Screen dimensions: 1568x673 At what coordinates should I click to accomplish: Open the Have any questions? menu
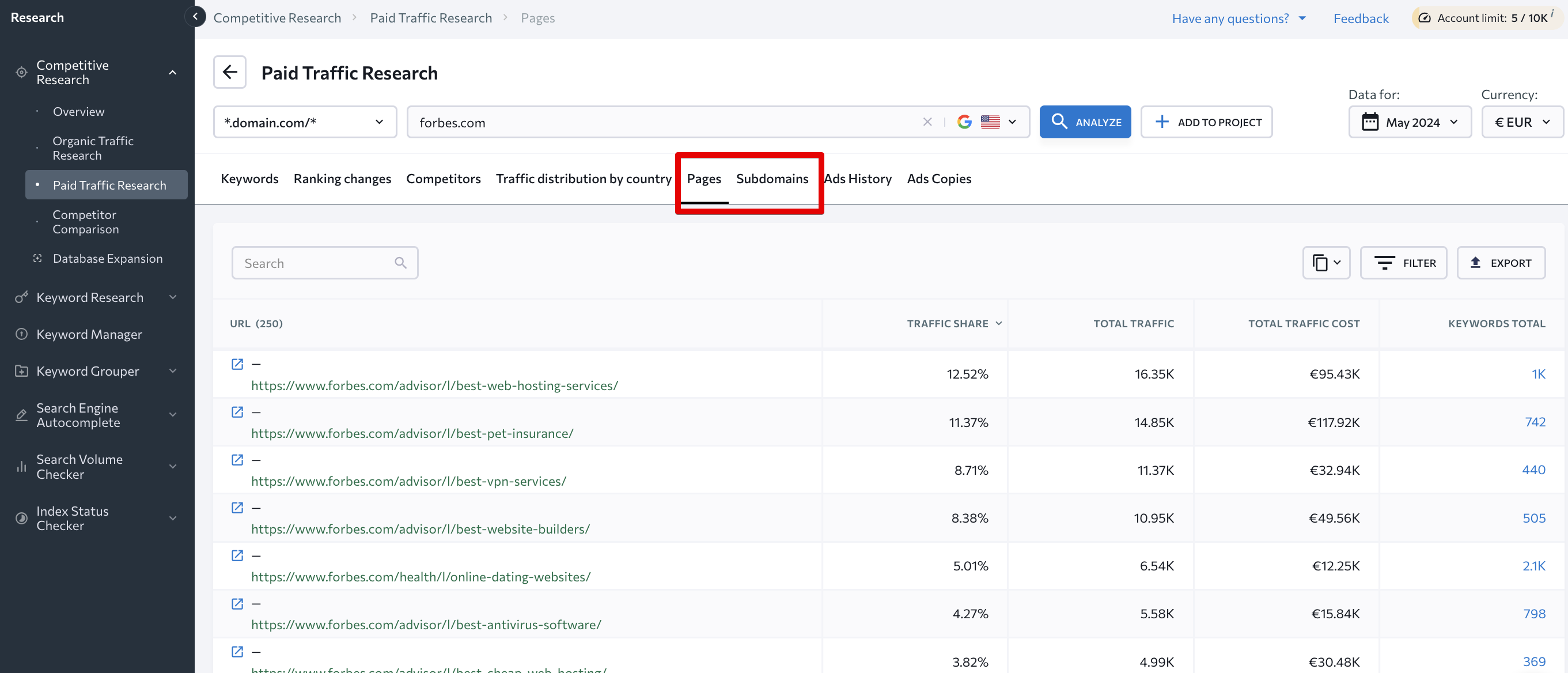point(1239,18)
